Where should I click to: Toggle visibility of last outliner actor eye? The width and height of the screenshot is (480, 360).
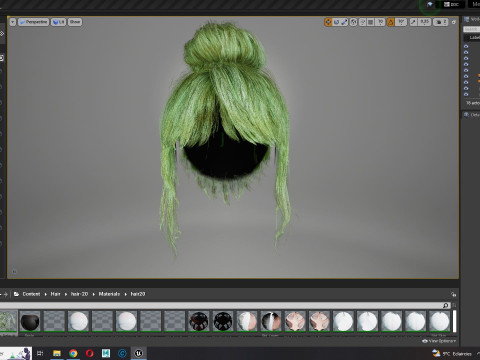(x=466, y=94)
